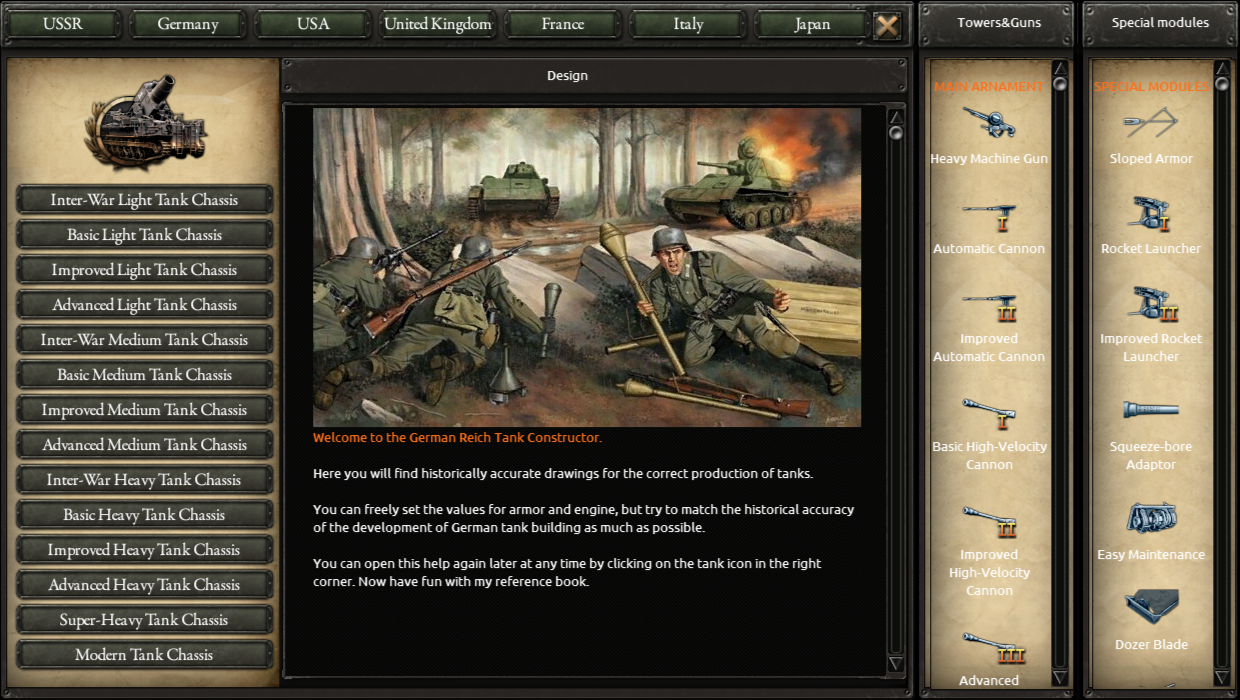Pick the Dozer Blade module icon

point(1151,607)
